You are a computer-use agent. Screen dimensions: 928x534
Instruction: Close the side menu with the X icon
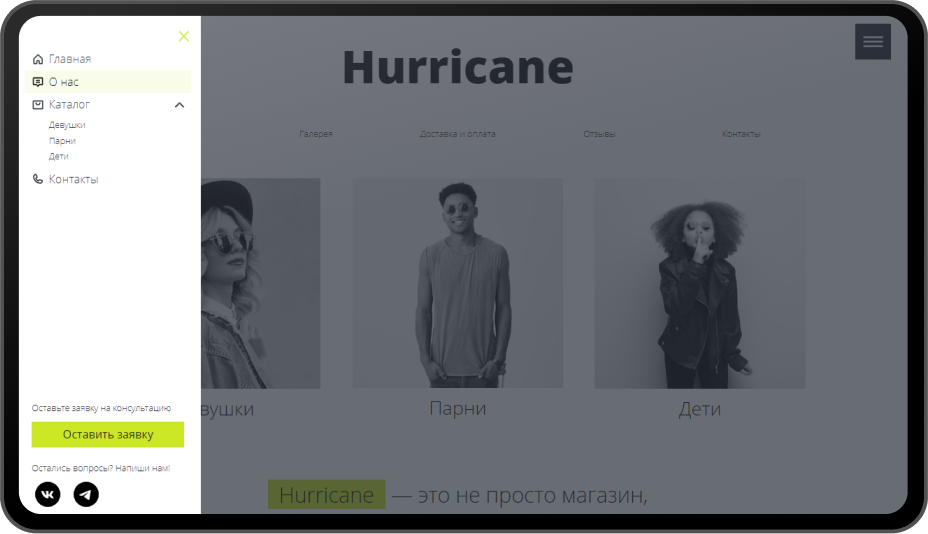click(184, 37)
